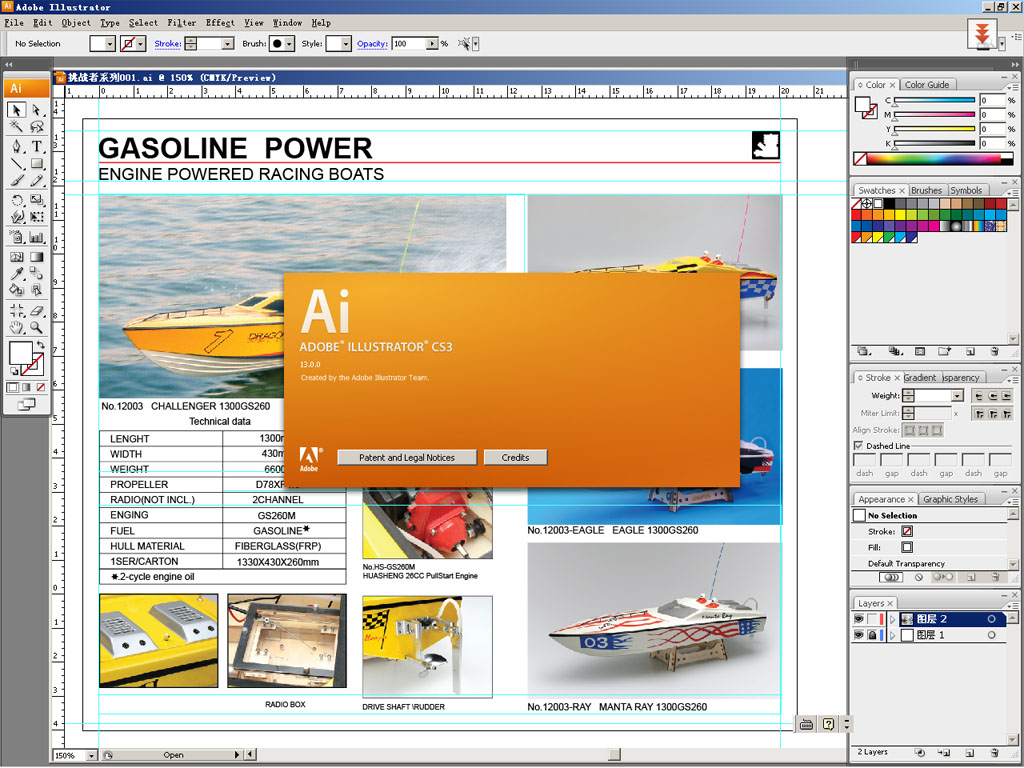Select the Free Transform tool
The width and height of the screenshot is (1024, 768).
(x=37, y=216)
